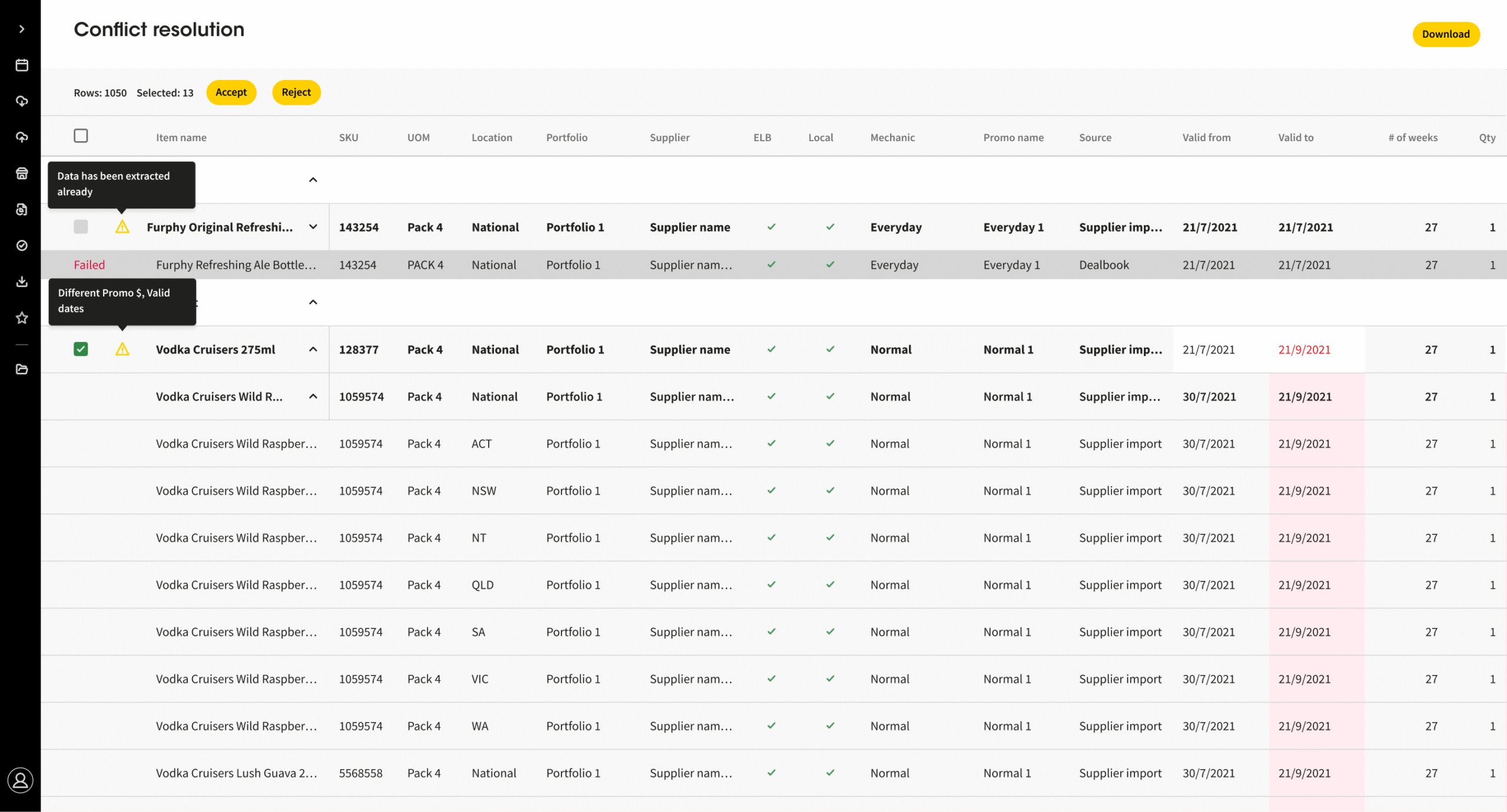This screenshot has width=1507, height=812.
Task: Collapse the Vodka Cruisers 275ml row
Action: (x=313, y=350)
